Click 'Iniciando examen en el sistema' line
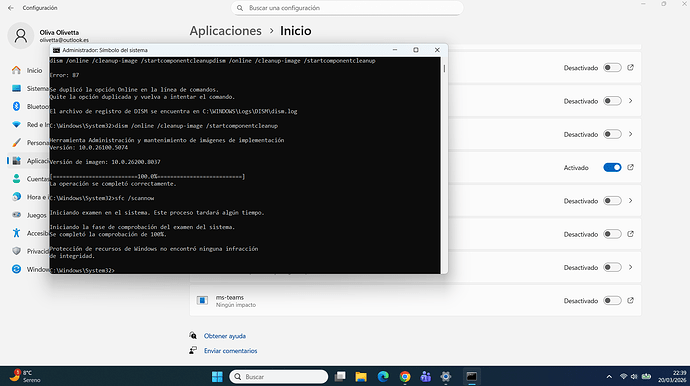This screenshot has height=386, width=690. tap(157, 213)
